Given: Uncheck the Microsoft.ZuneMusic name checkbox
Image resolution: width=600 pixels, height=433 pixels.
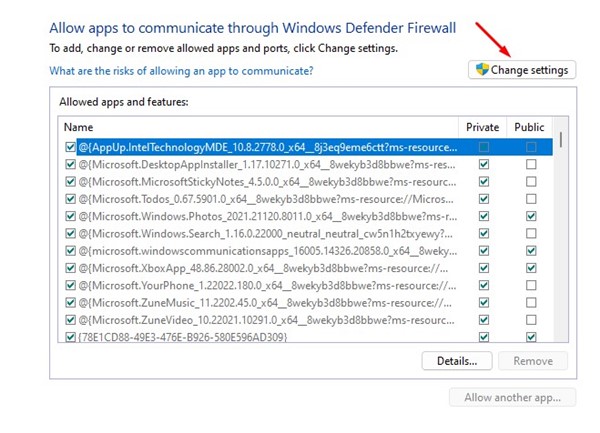Looking at the screenshot, I should [70, 303].
